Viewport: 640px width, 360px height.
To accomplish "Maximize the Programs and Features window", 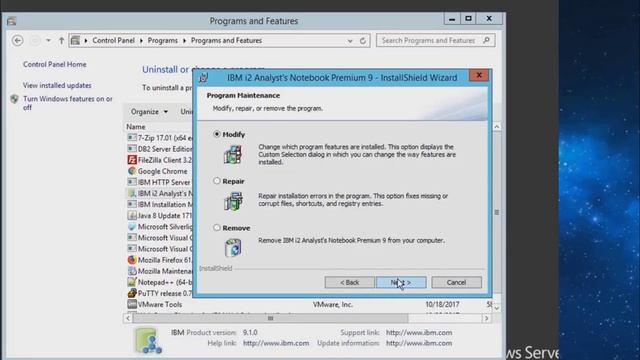I will (x=468, y=19).
